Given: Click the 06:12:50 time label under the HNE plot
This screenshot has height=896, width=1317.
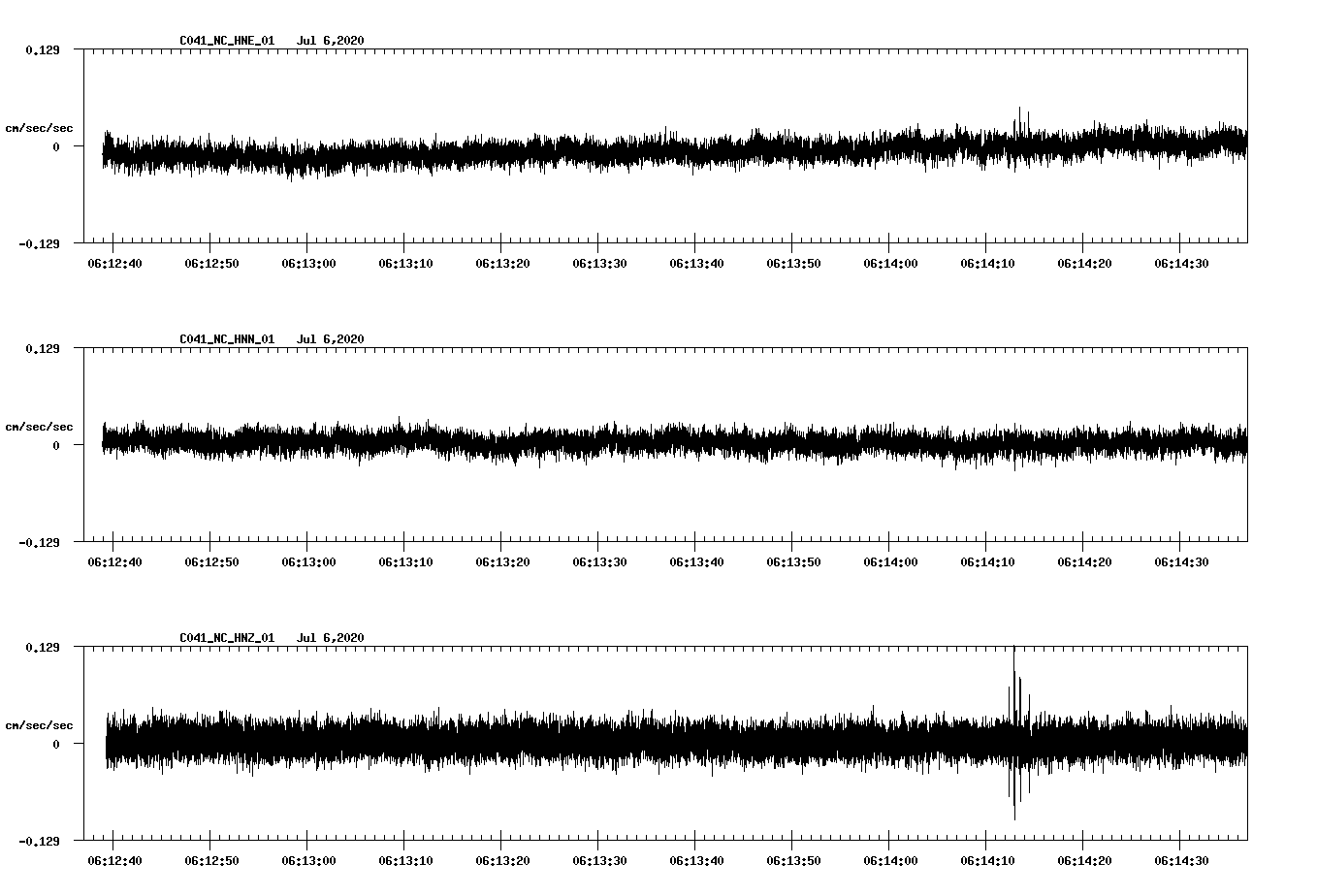Looking at the screenshot, I should [211, 263].
